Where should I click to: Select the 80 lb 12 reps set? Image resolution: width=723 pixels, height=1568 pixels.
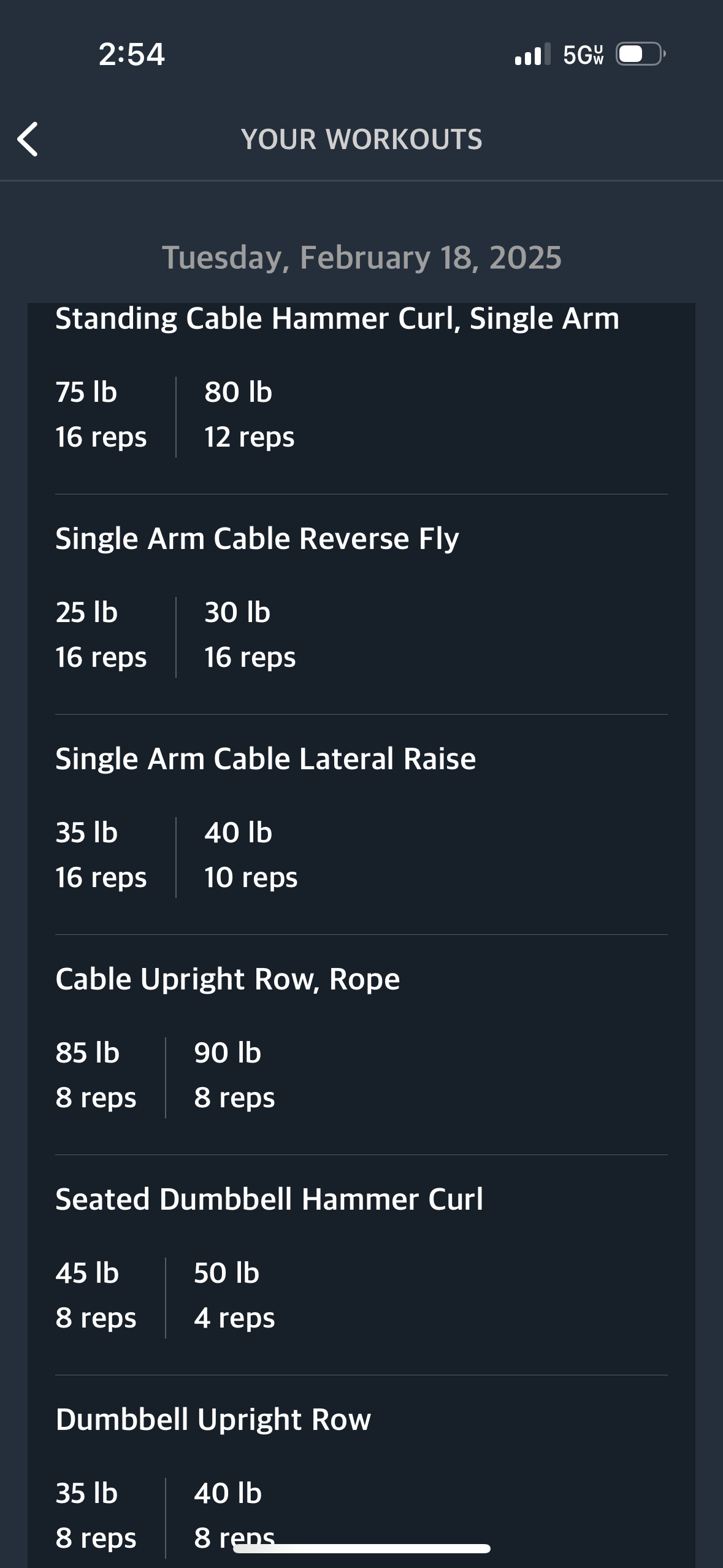tap(250, 415)
